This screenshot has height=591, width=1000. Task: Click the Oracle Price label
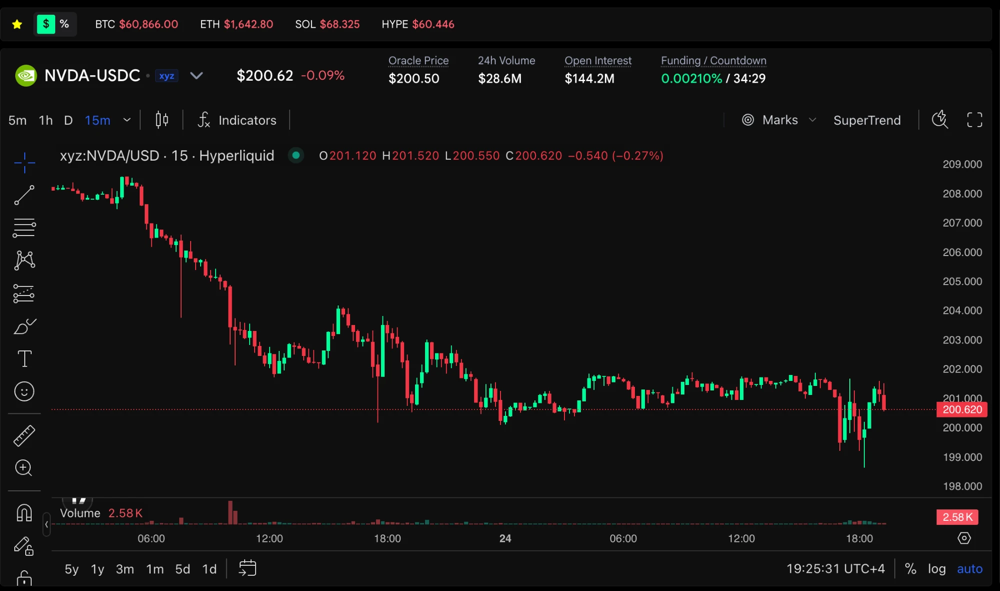click(418, 61)
